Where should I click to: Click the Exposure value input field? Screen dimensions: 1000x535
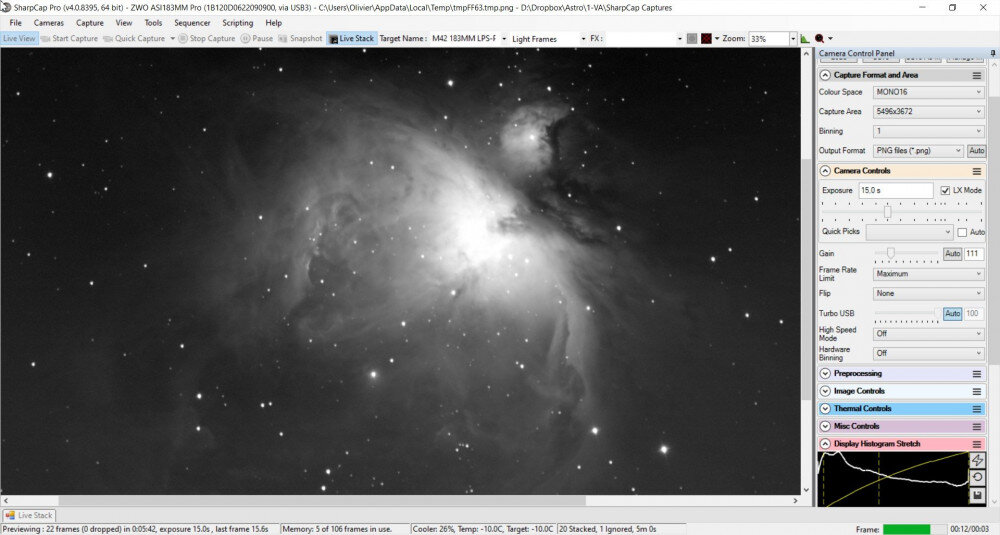coord(894,190)
